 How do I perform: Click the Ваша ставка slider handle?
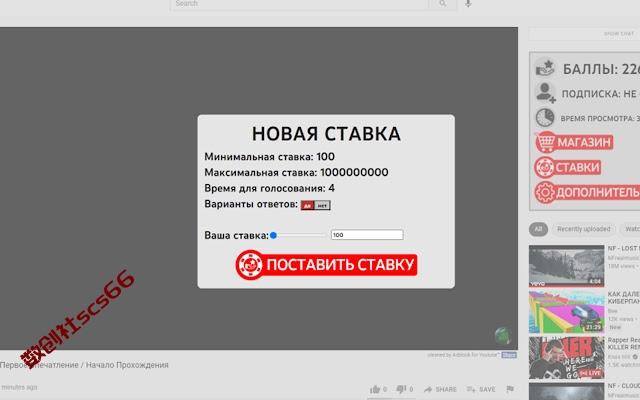[x=273, y=235]
